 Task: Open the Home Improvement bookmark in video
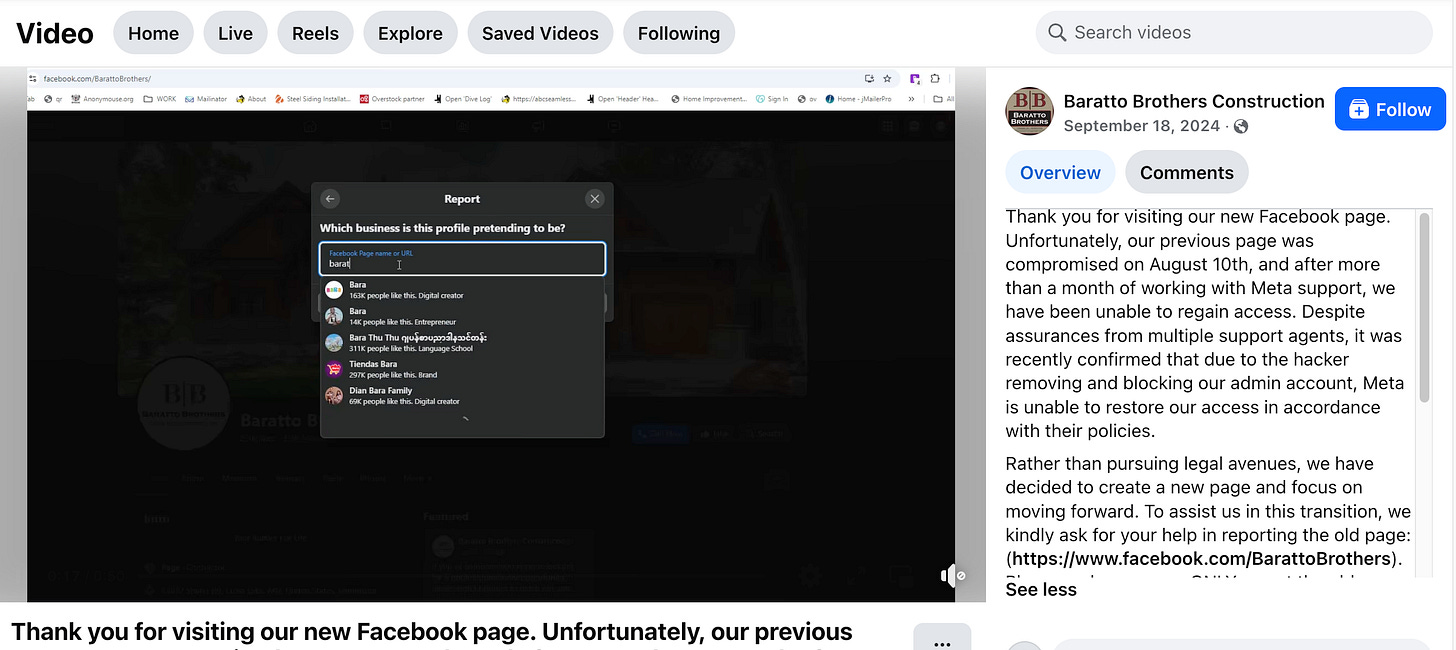[x=709, y=99]
